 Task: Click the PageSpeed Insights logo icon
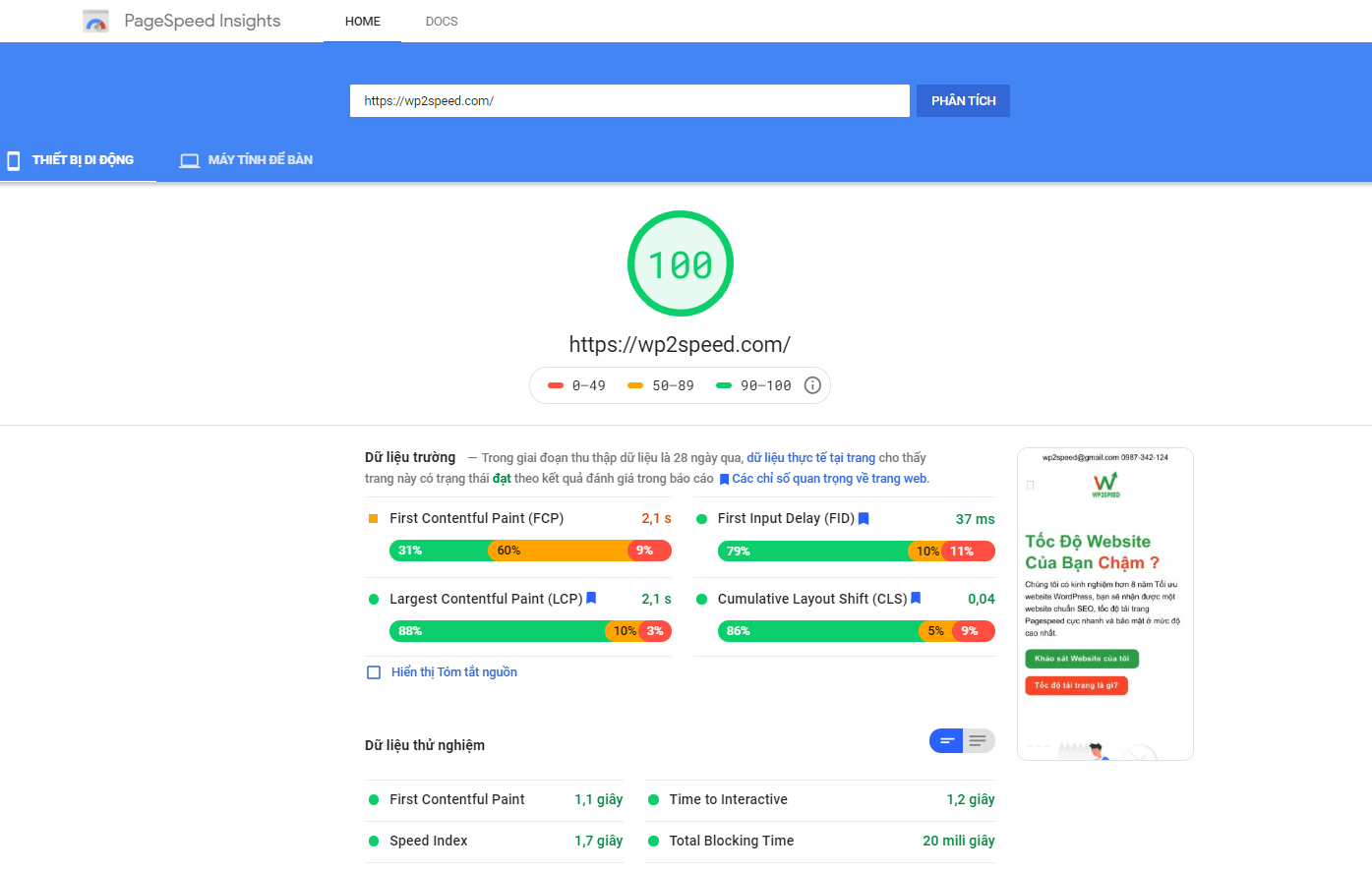95,21
